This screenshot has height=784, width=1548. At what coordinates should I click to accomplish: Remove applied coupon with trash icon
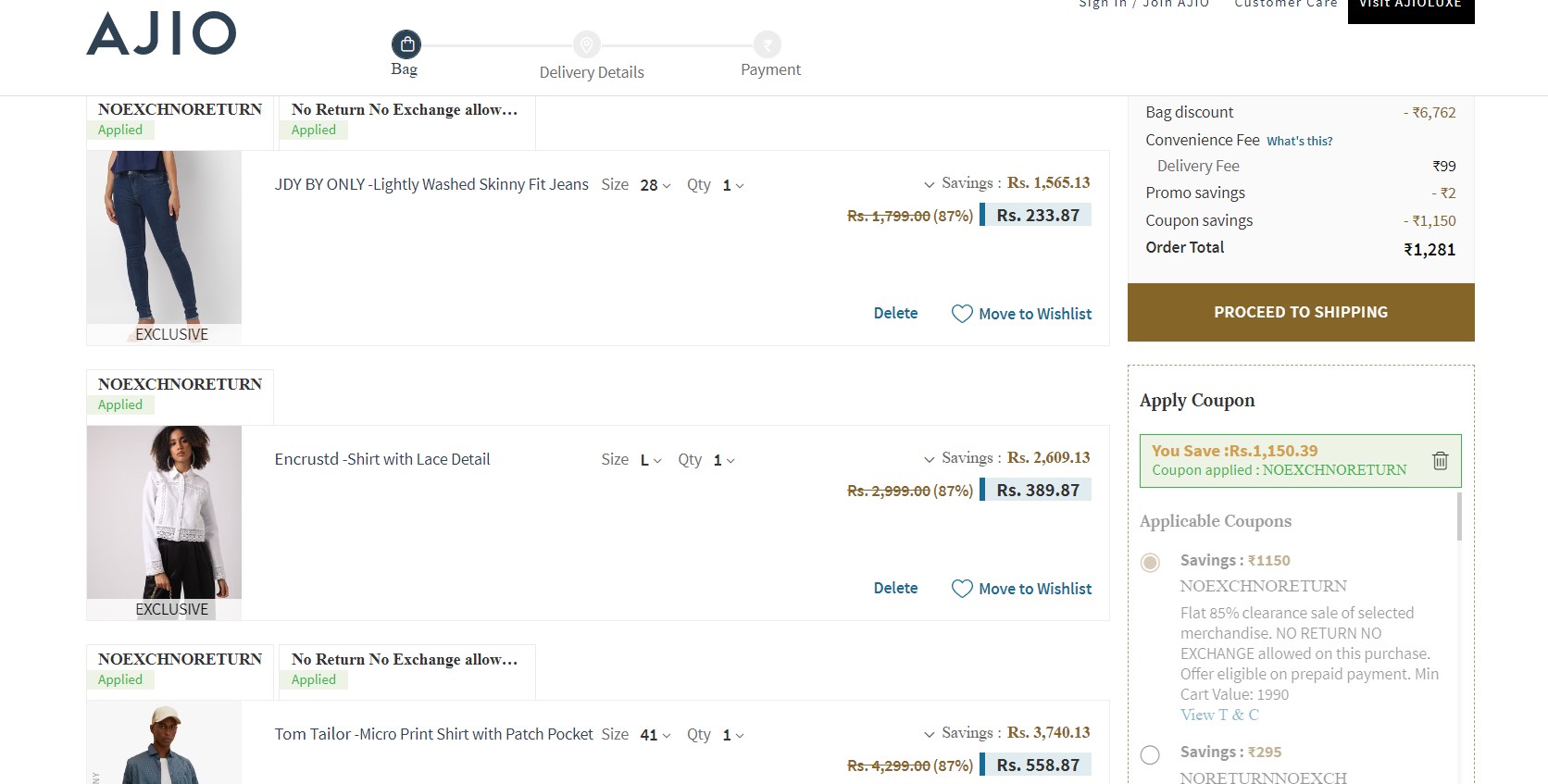pyautogui.click(x=1440, y=460)
